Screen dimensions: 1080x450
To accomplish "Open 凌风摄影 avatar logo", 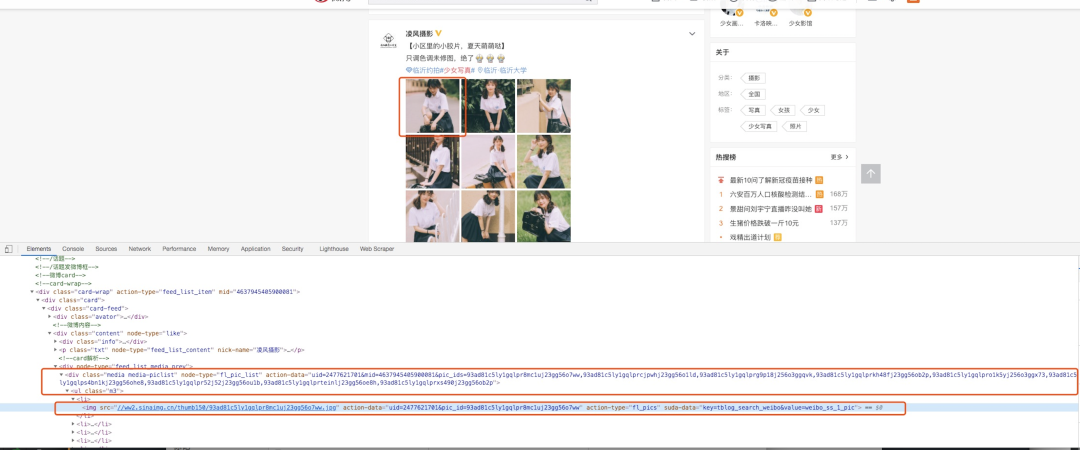I will [390, 40].
